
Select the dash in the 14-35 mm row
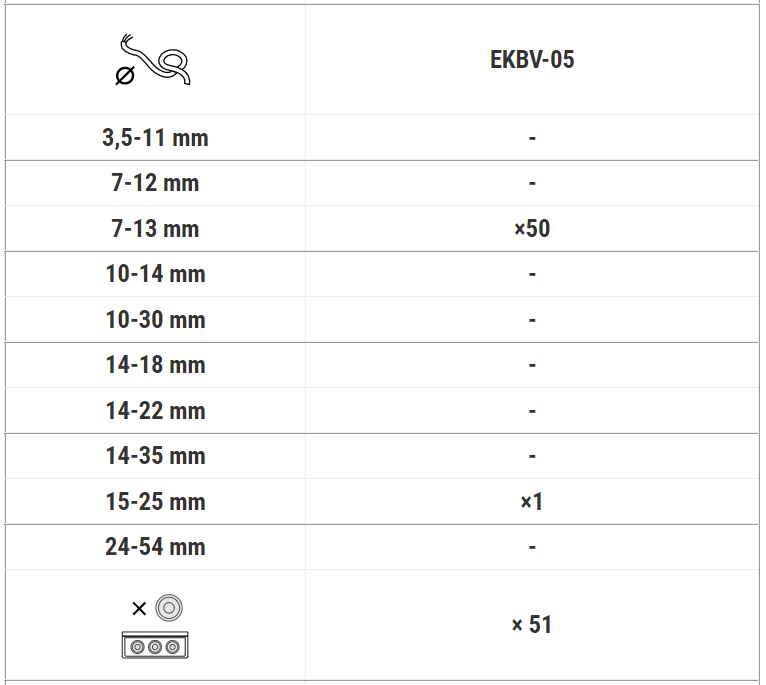[x=532, y=456]
